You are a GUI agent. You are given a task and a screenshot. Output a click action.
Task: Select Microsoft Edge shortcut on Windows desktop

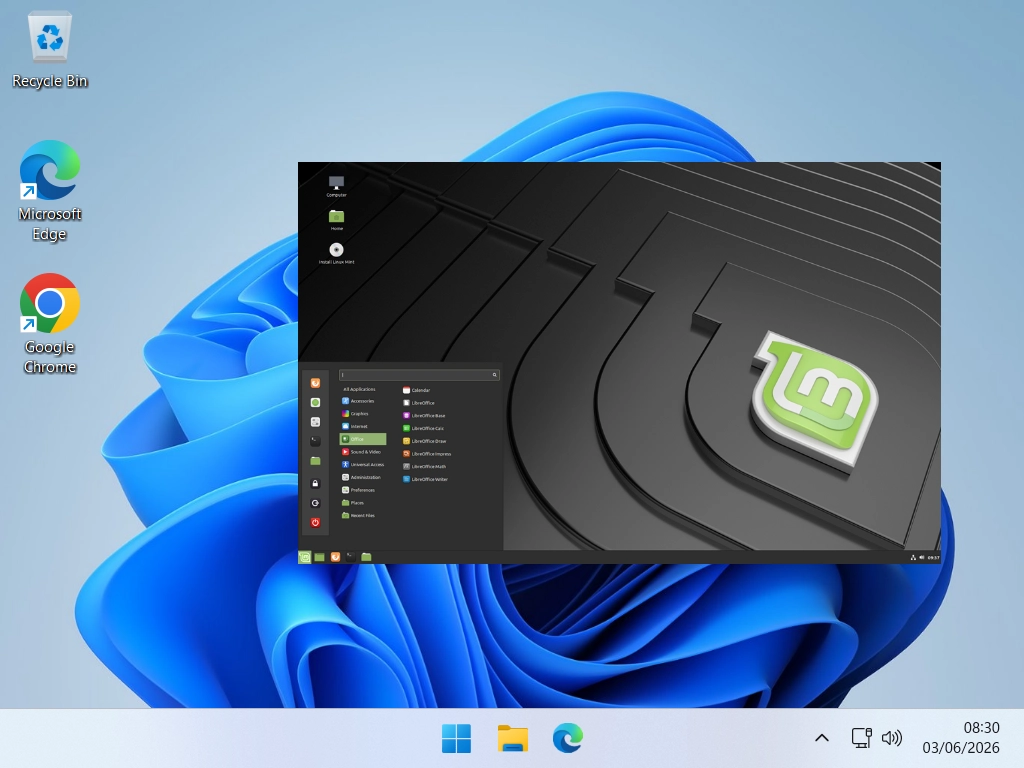coord(50,191)
